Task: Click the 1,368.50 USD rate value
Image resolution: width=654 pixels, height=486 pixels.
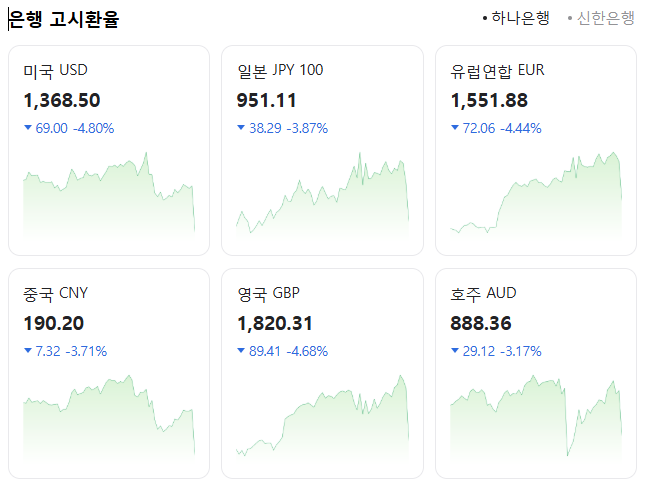Action: 62,101
